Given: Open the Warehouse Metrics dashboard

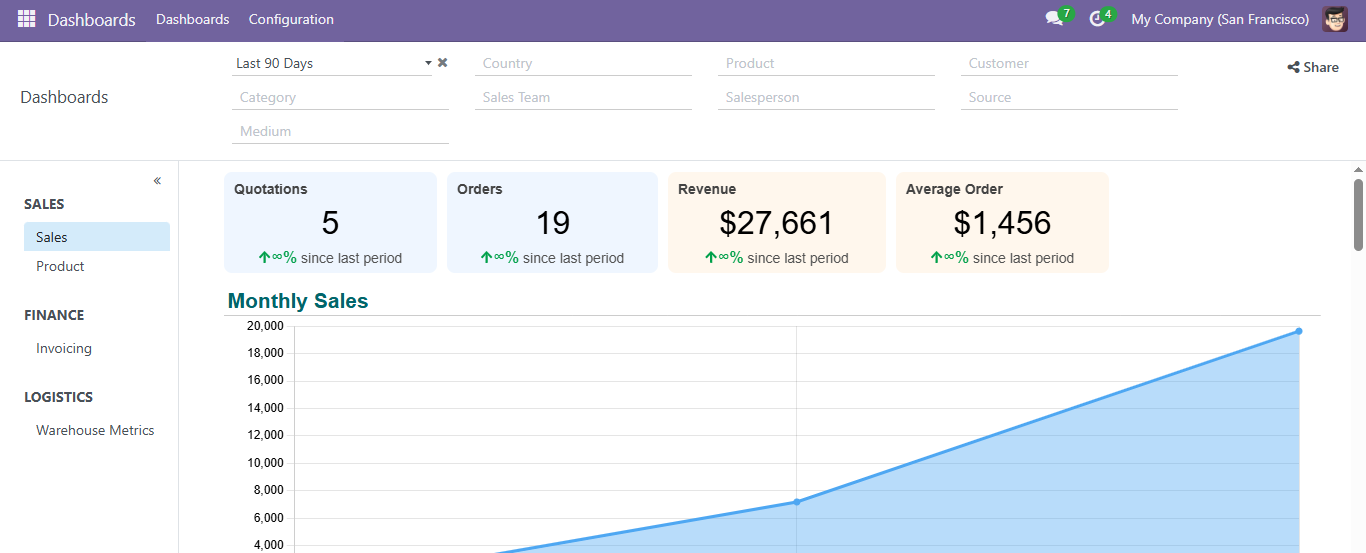Looking at the screenshot, I should click(x=95, y=430).
